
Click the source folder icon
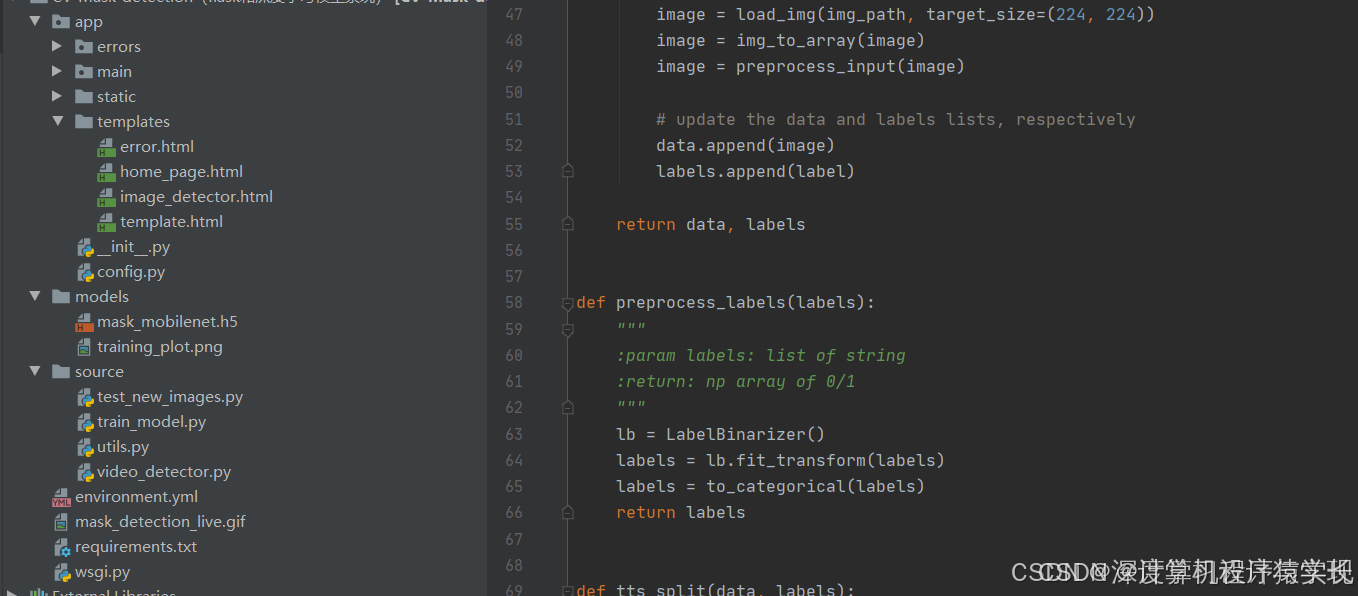[61, 371]
